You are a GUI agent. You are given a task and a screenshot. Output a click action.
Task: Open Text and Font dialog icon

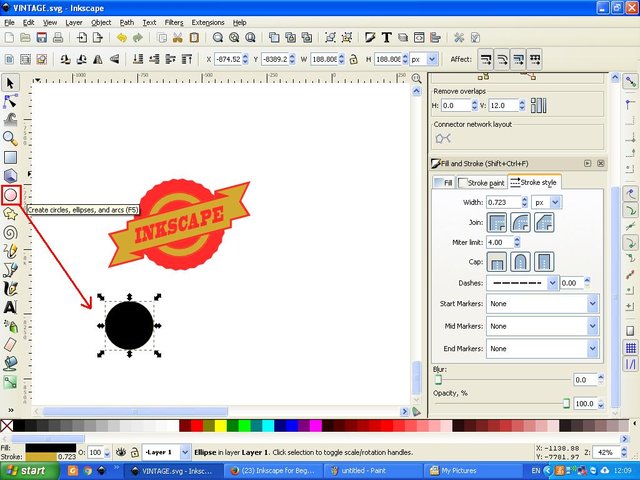click(x=387, y=38)
